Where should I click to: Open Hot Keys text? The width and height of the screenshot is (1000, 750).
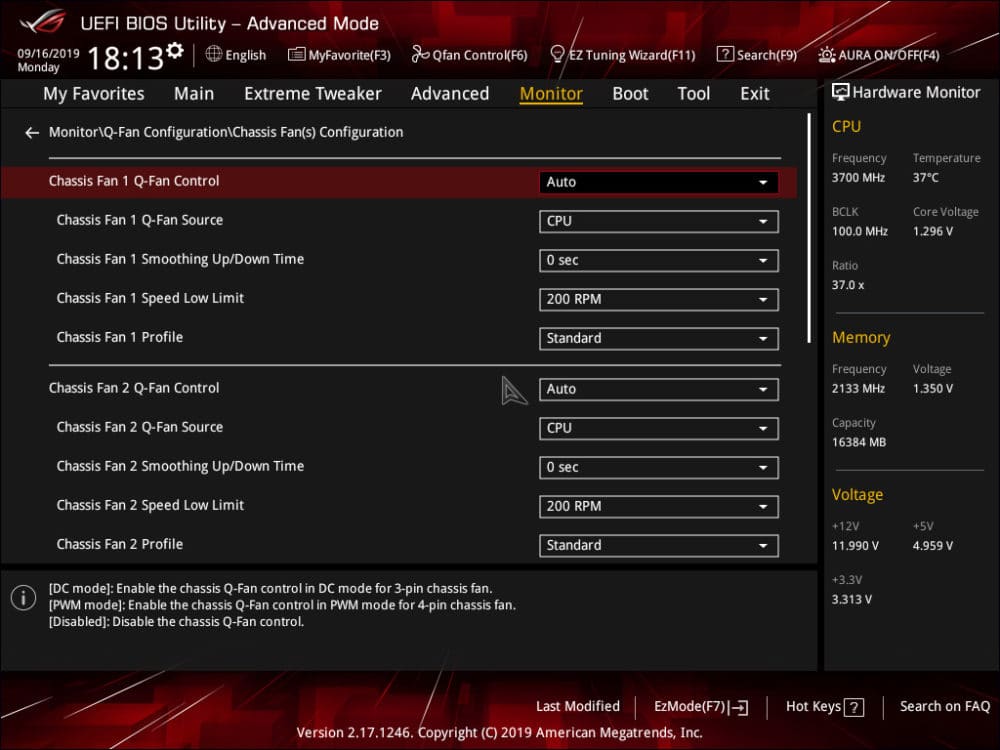click(813, 707)
